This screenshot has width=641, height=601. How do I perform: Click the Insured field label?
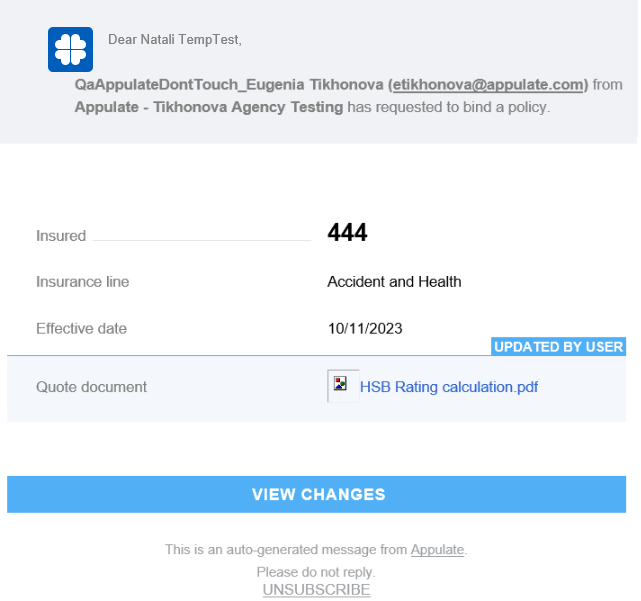[61, 236]
